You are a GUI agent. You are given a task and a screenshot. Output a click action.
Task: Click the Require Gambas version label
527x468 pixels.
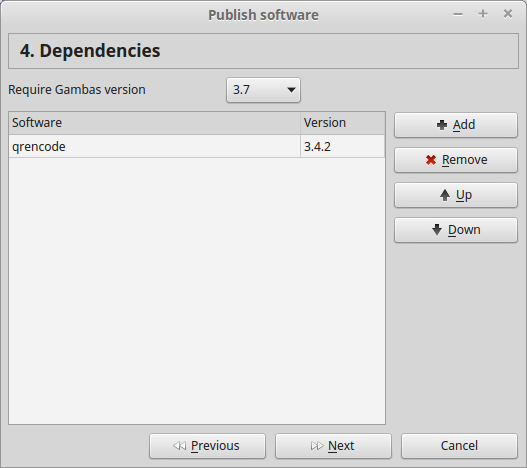77,90
